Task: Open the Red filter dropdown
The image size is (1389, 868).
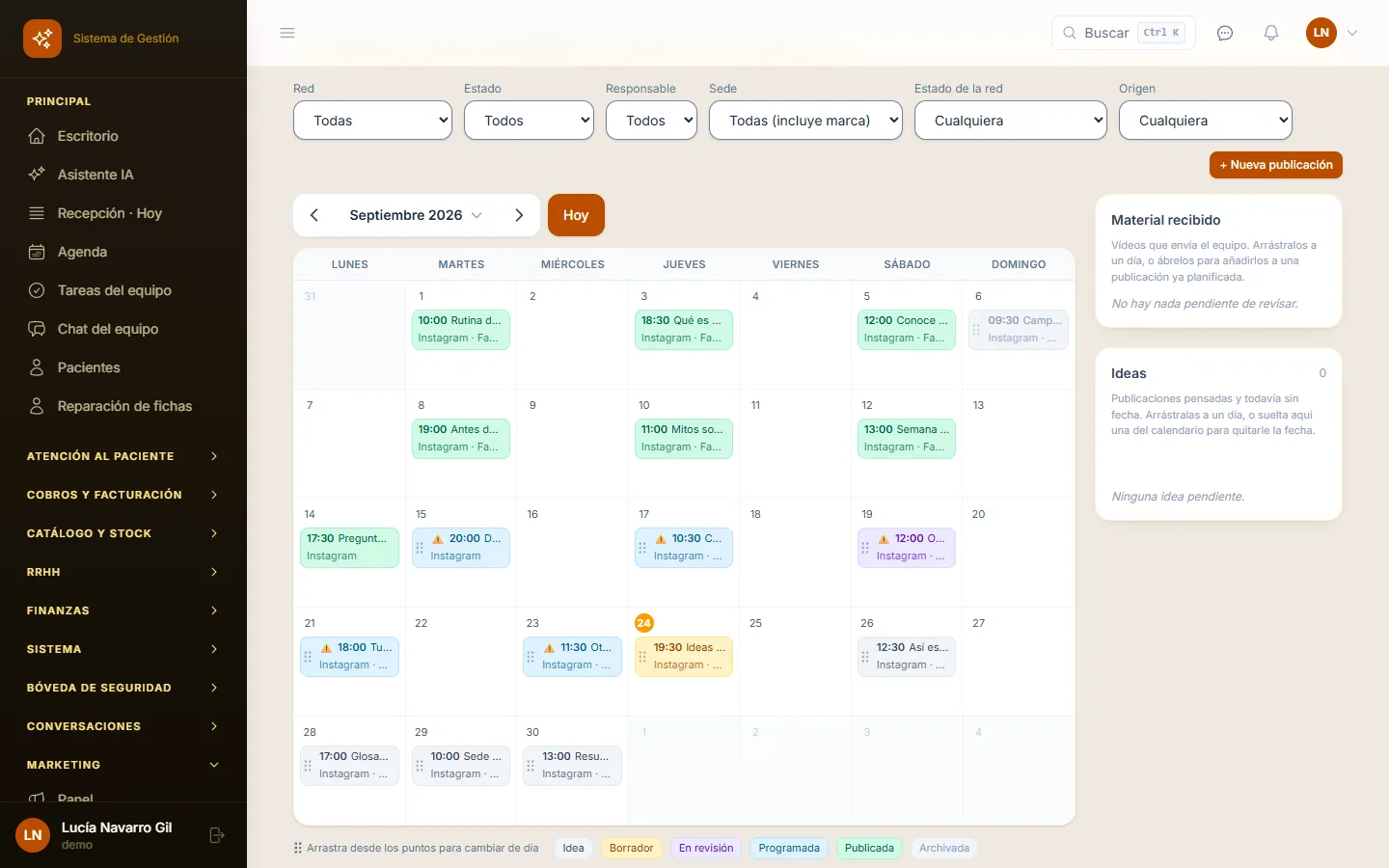Action: pyautogui.click(x=372, y=121)
